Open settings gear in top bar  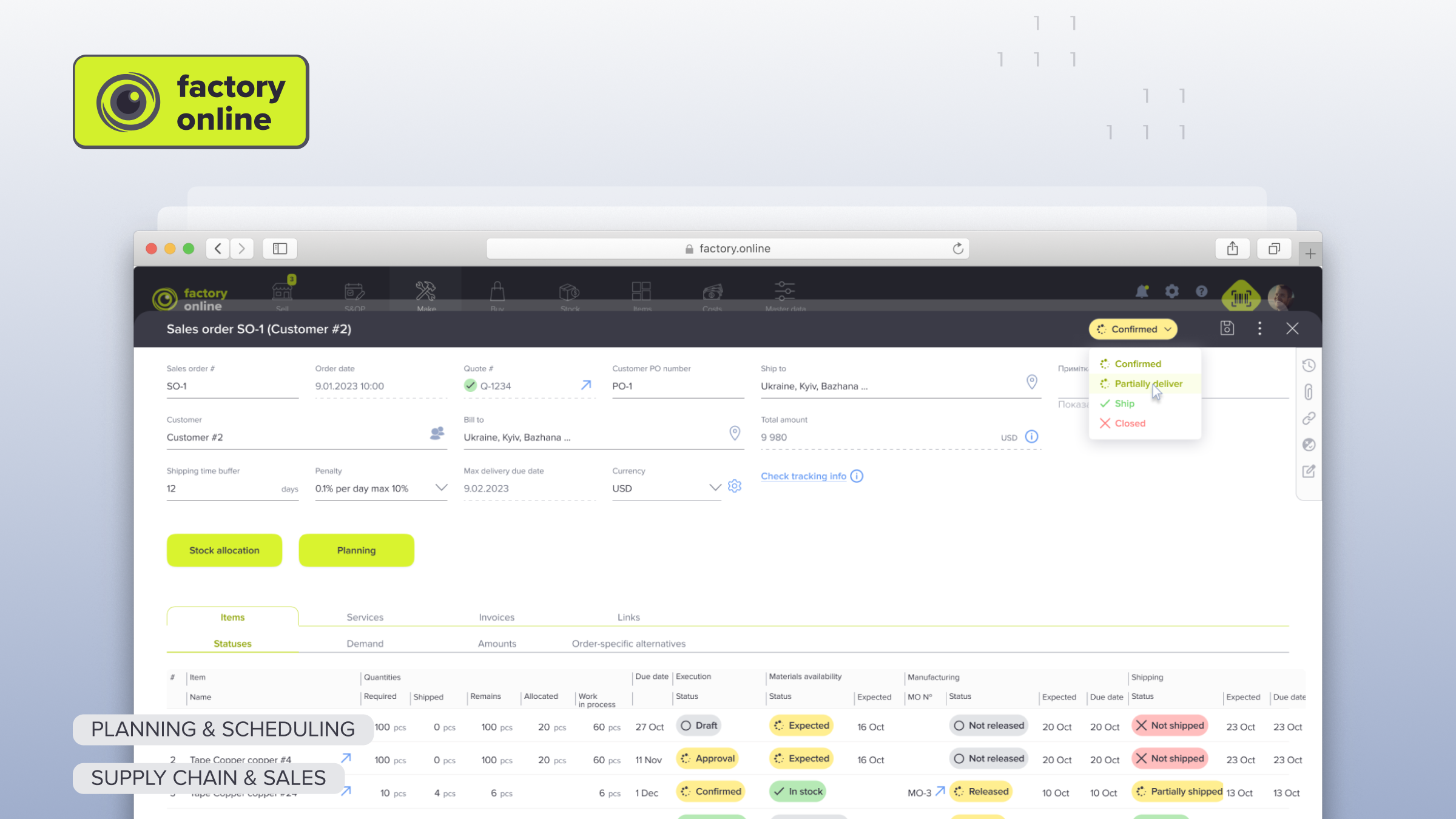point(1172,291)
